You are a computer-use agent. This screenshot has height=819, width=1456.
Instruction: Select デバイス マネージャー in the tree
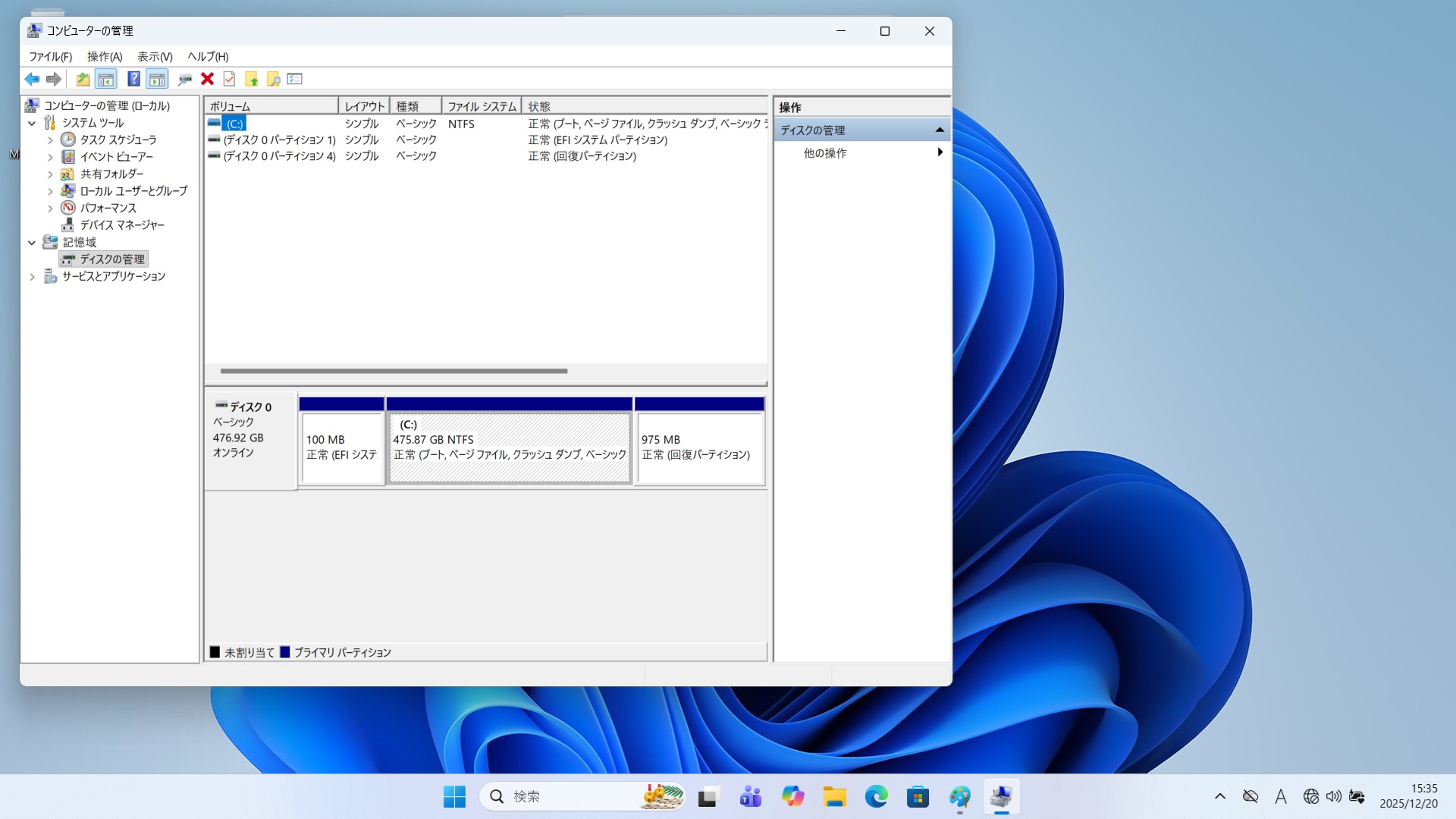pos(121,225)
